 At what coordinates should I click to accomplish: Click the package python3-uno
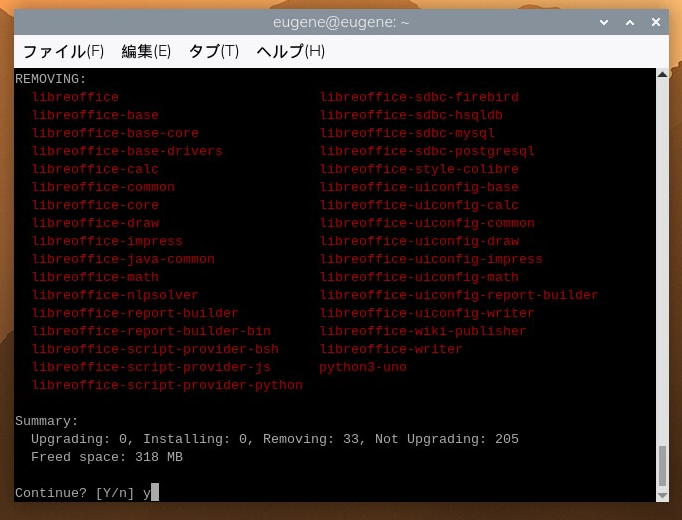[363, 367]
